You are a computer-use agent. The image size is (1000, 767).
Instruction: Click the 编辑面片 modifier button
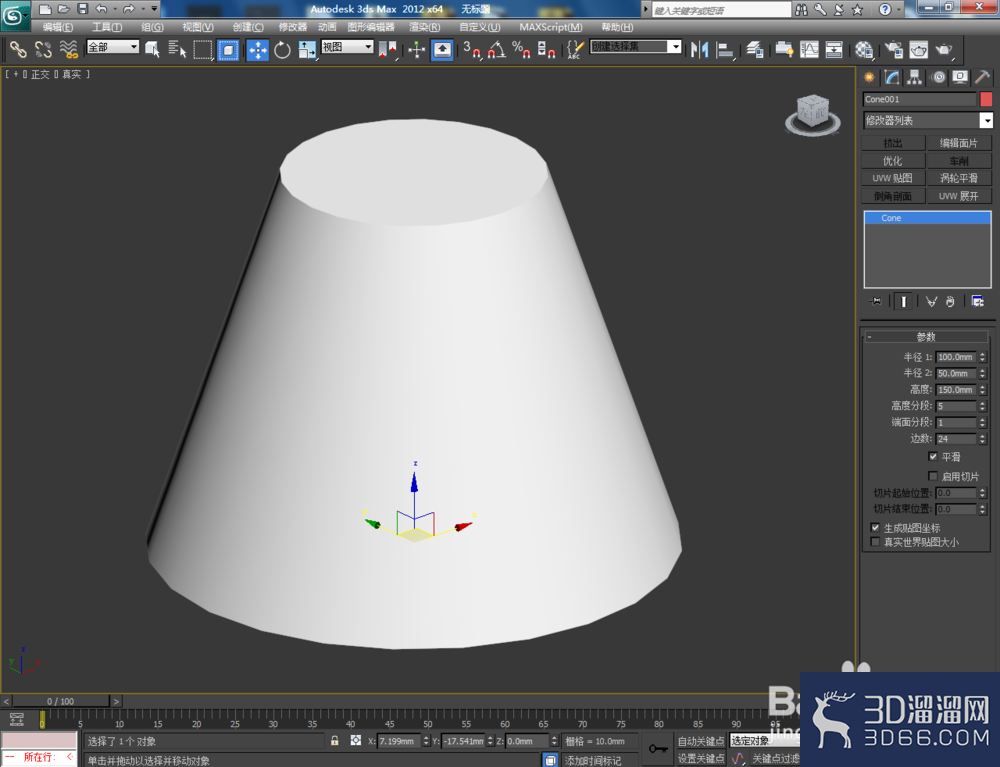click(x=959, y=143)
